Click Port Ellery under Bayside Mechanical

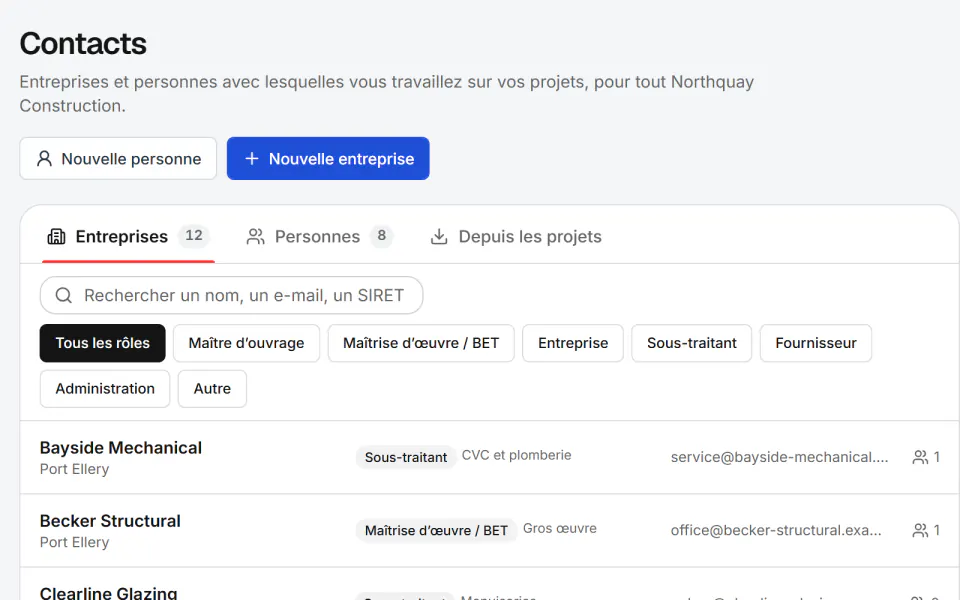point(75,469)
